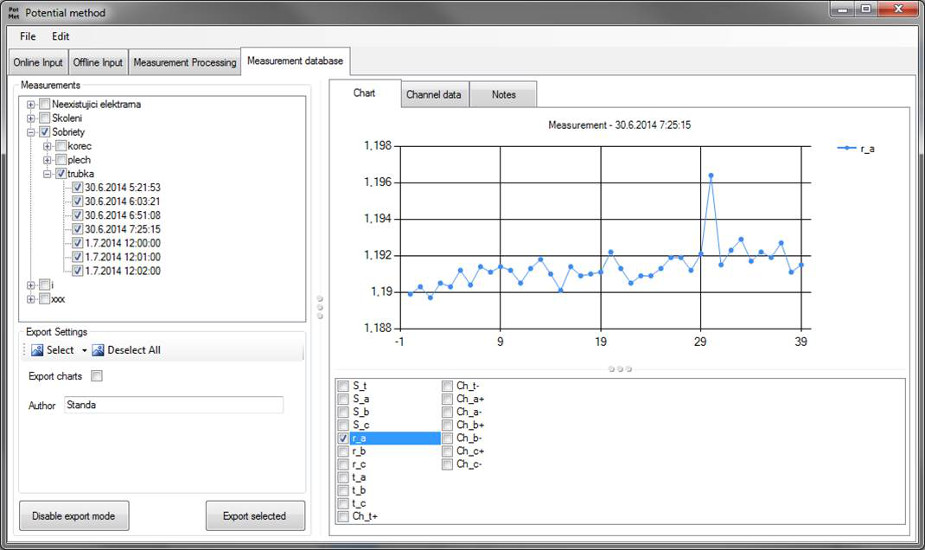The width and height of the screenshot is (925, 550).
Task: Collapse the trubka tree node
Action: (47, 173)
